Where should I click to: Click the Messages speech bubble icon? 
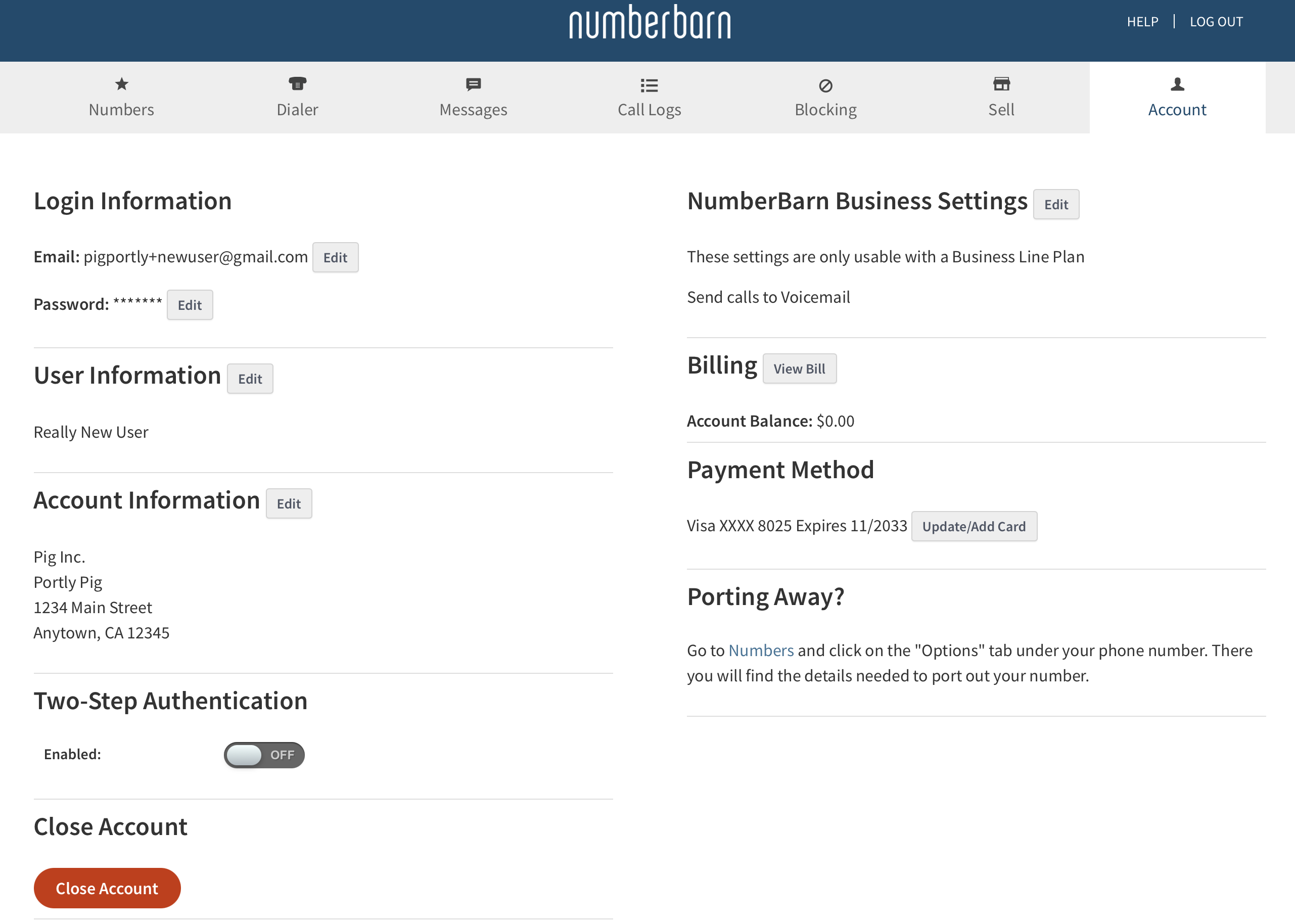[x=474, y=85]
